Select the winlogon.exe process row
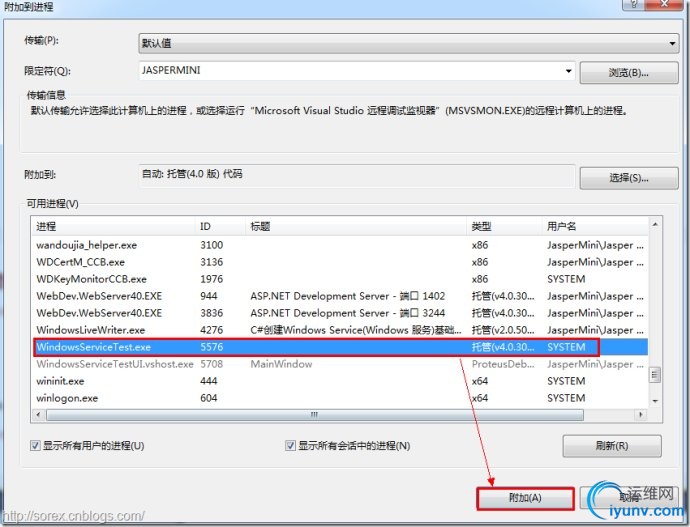Viewport: 690px width, 527px height. pos(340,398)
